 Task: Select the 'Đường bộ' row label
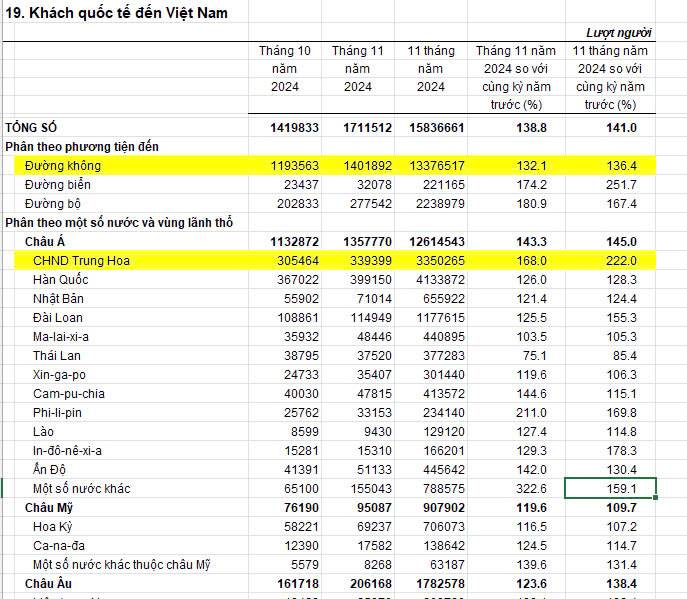coord(53,204)
